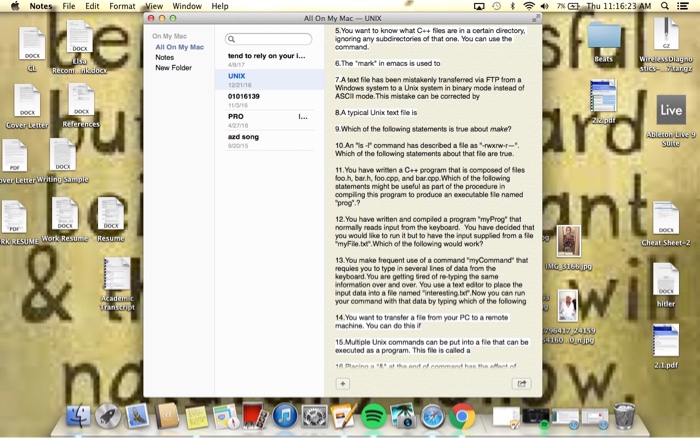Open iPhoto in the dock
The image size is (700, 438).
coord(403,416)
